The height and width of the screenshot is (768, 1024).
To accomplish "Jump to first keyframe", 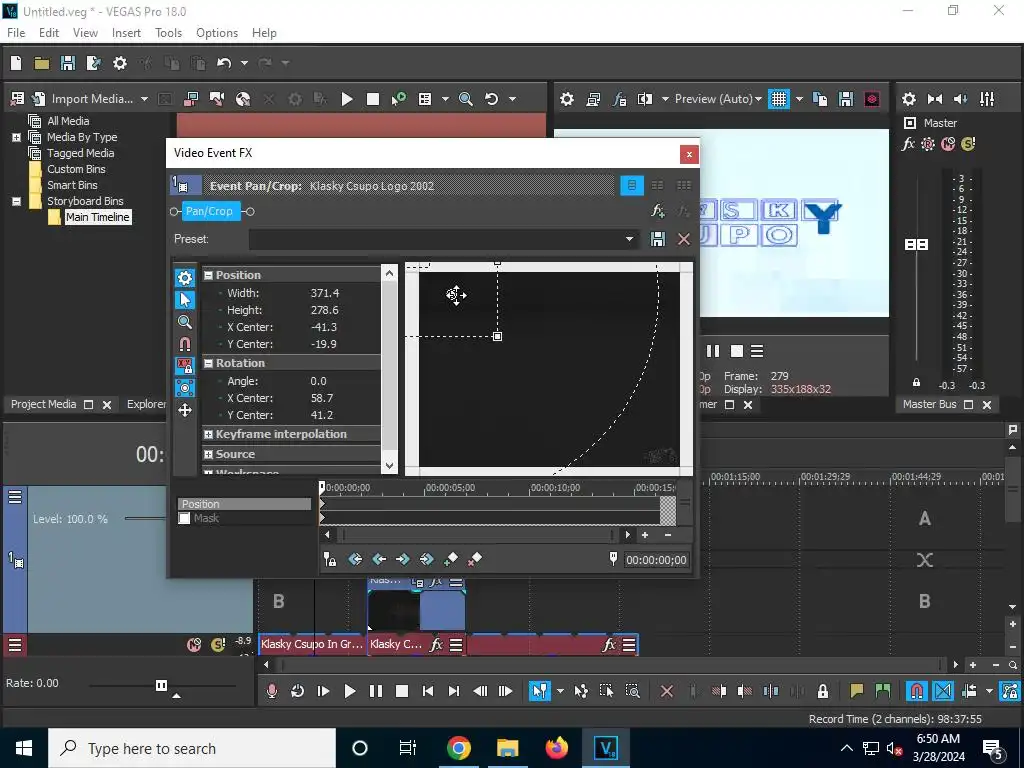I will pos(355,560).
